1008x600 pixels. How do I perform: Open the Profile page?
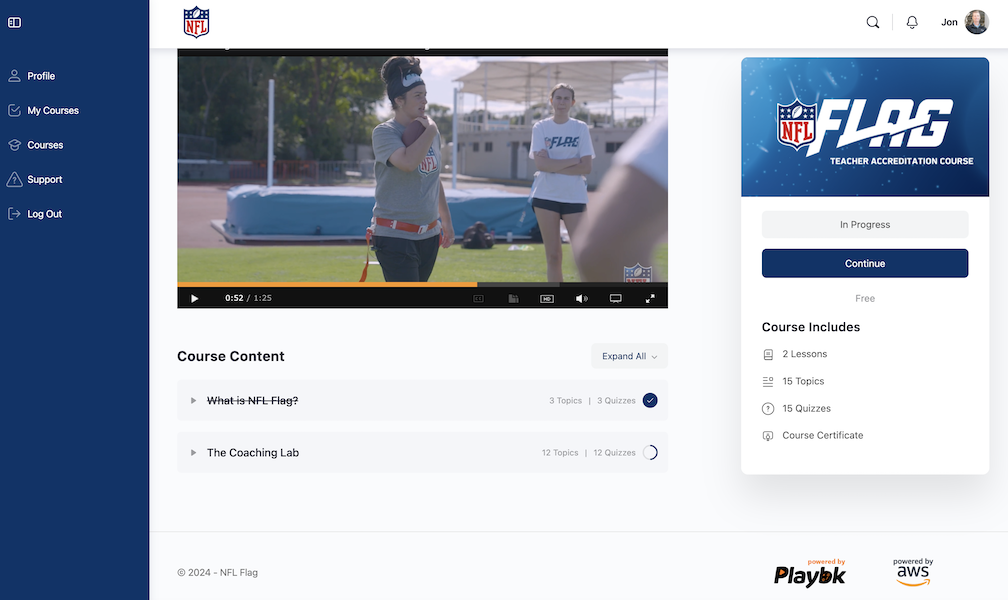point(40,76)
